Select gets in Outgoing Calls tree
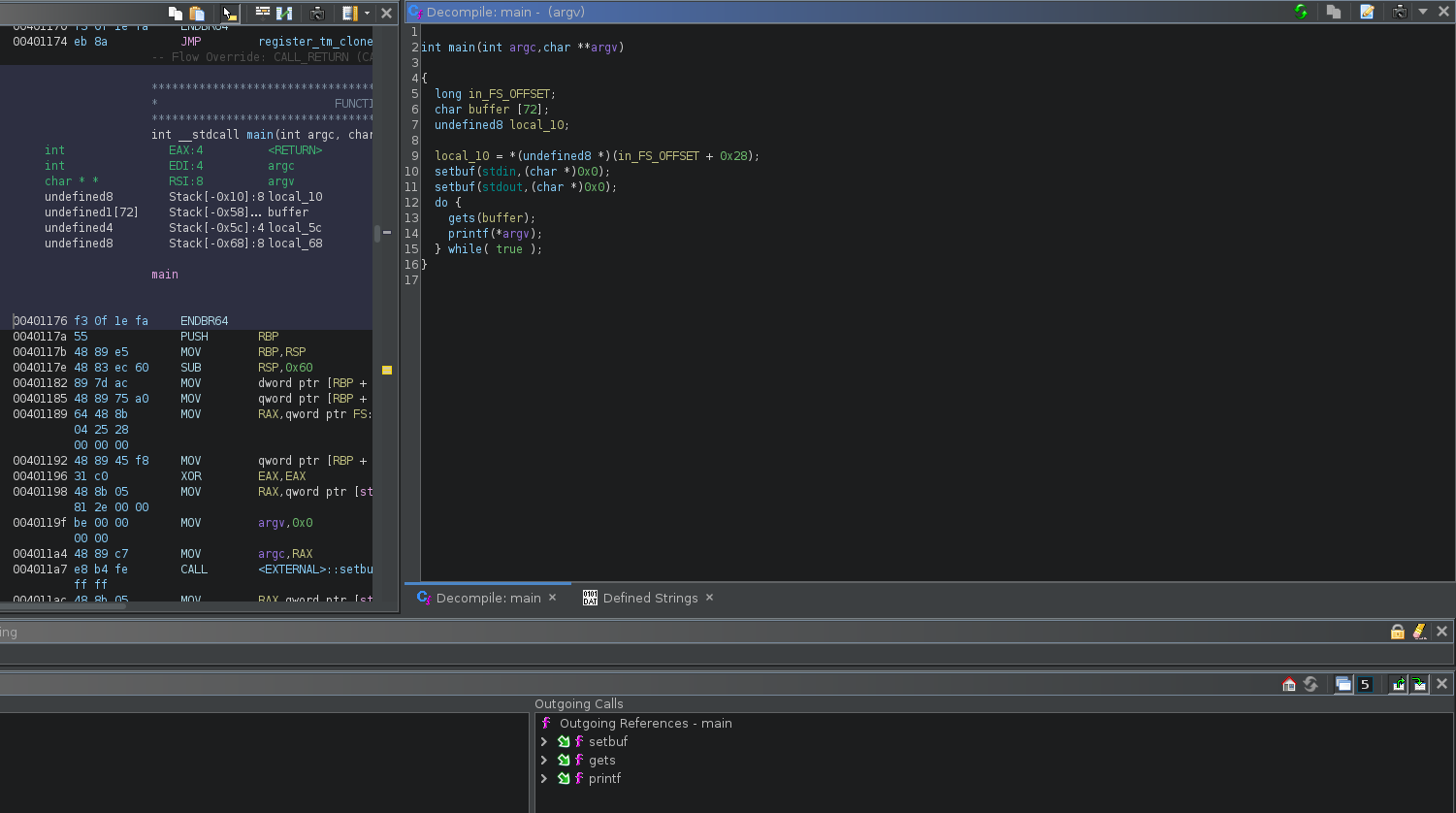This screenshot has height=813, width=1456. [x=601, y=761]
